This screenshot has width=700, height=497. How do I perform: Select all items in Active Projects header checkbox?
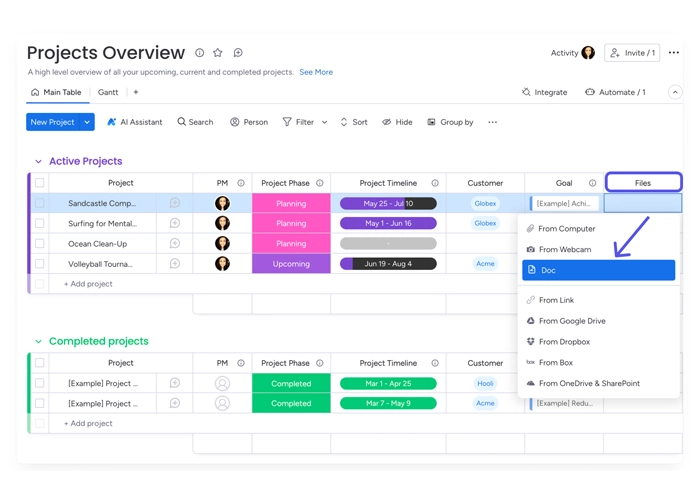pos(40,183)
